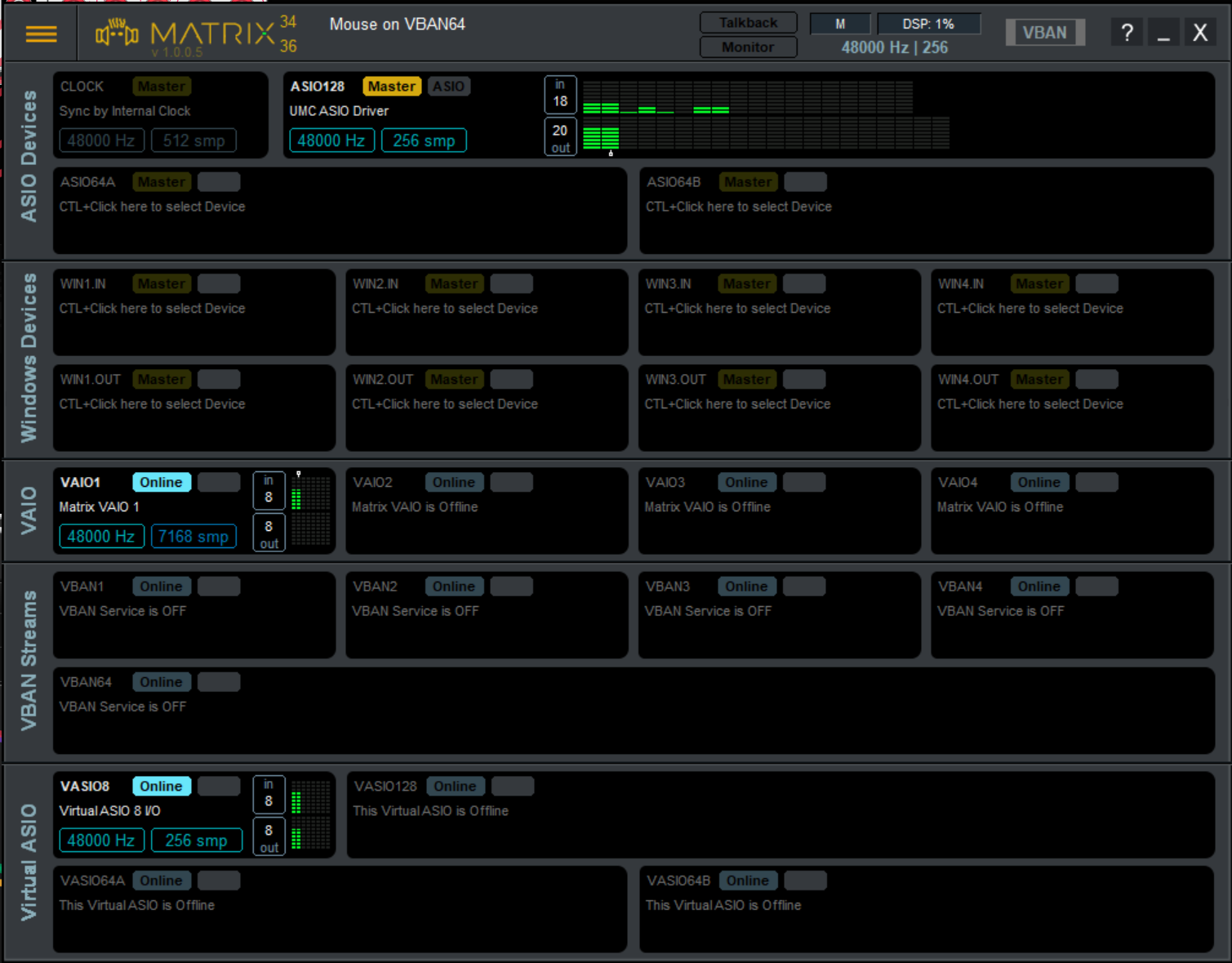
Task: Open help with the question mark
Action: 1127,33
